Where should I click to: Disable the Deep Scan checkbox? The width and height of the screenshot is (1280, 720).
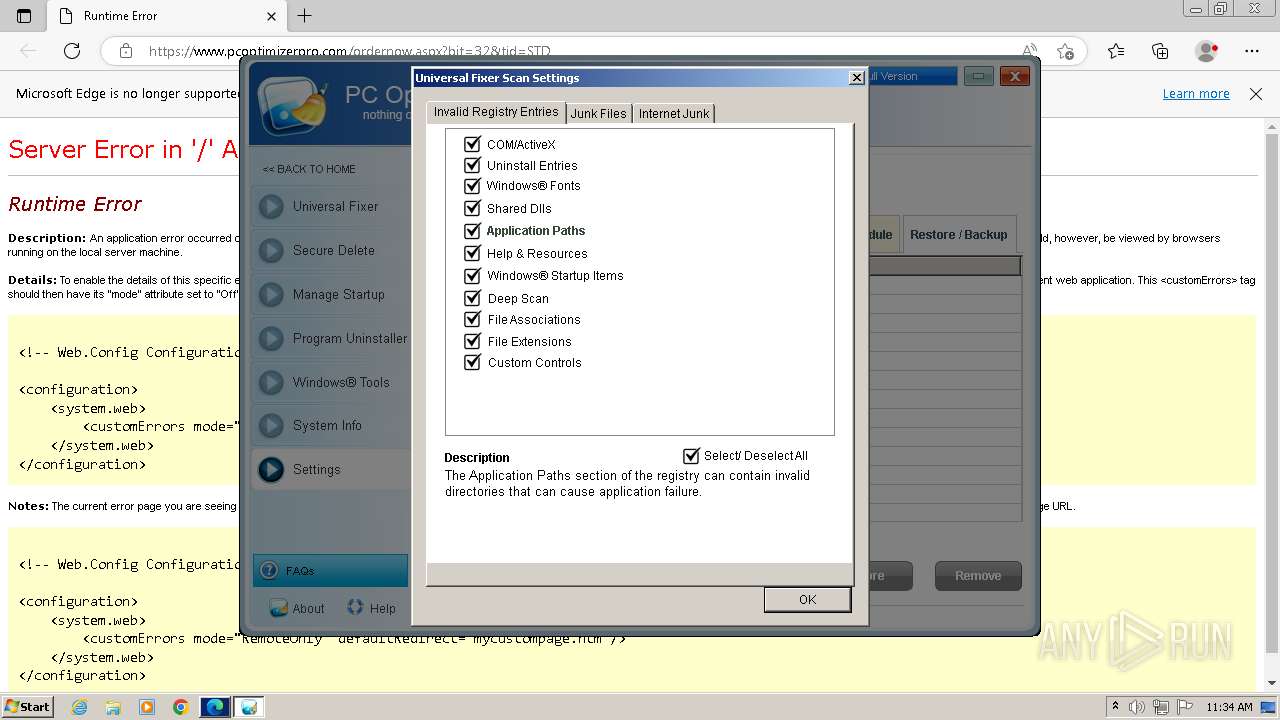473,298
